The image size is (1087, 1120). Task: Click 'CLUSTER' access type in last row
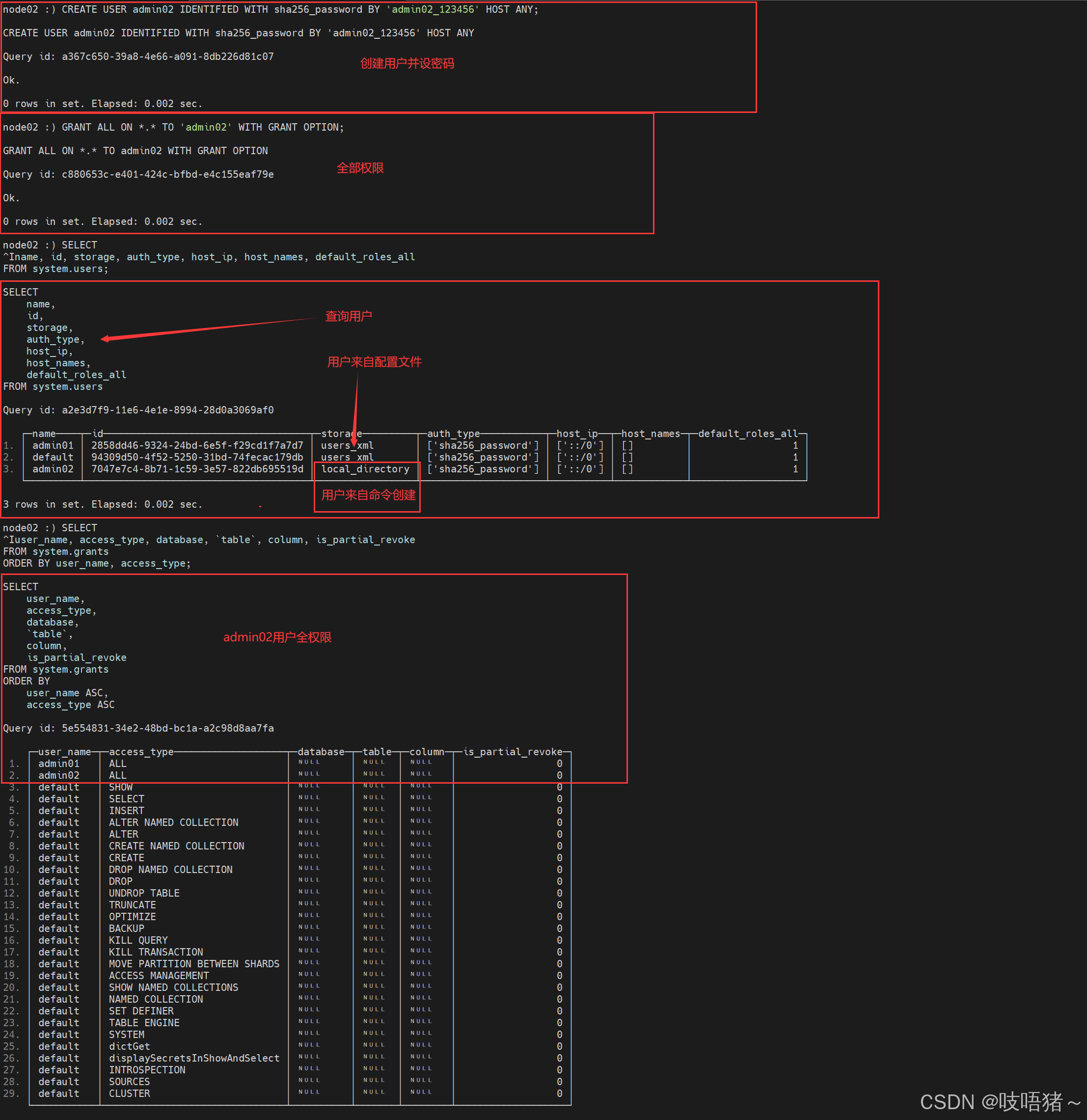[x=129, y=1093]
